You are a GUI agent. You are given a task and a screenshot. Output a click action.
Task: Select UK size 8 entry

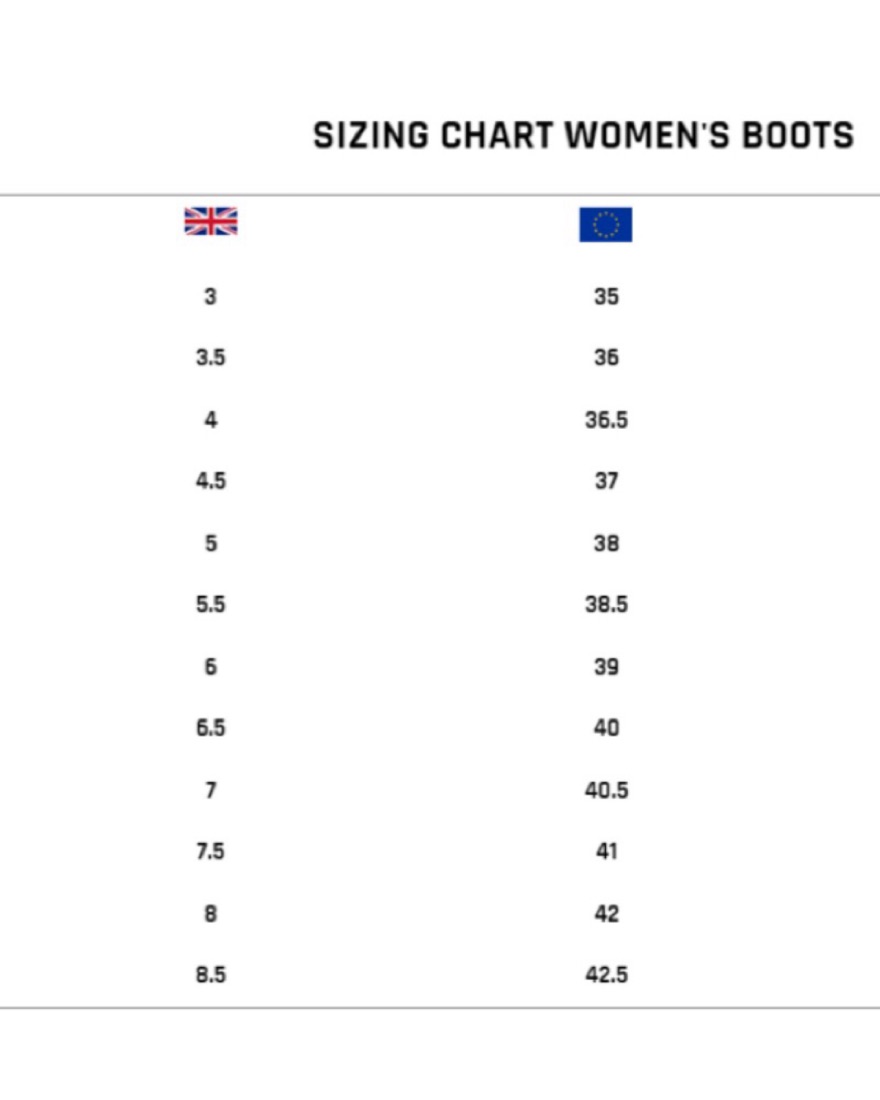[x=211, y=913]
